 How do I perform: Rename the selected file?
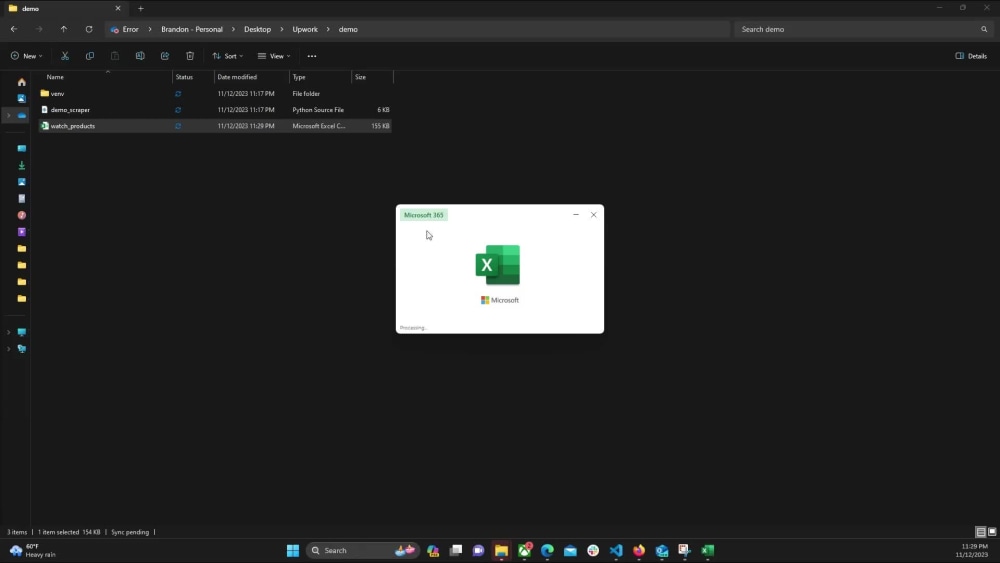(x=140, y=56)
